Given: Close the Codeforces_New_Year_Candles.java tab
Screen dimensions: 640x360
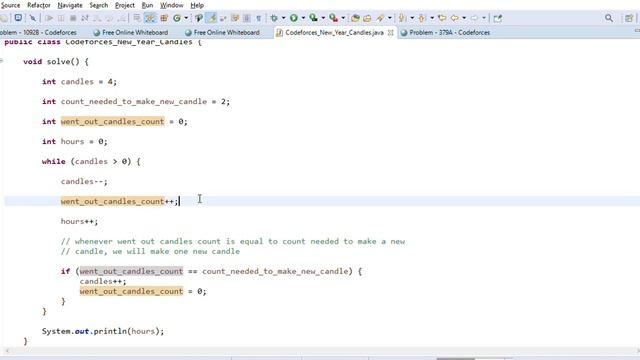Looking at the screenshot, I should pos(391,32).
